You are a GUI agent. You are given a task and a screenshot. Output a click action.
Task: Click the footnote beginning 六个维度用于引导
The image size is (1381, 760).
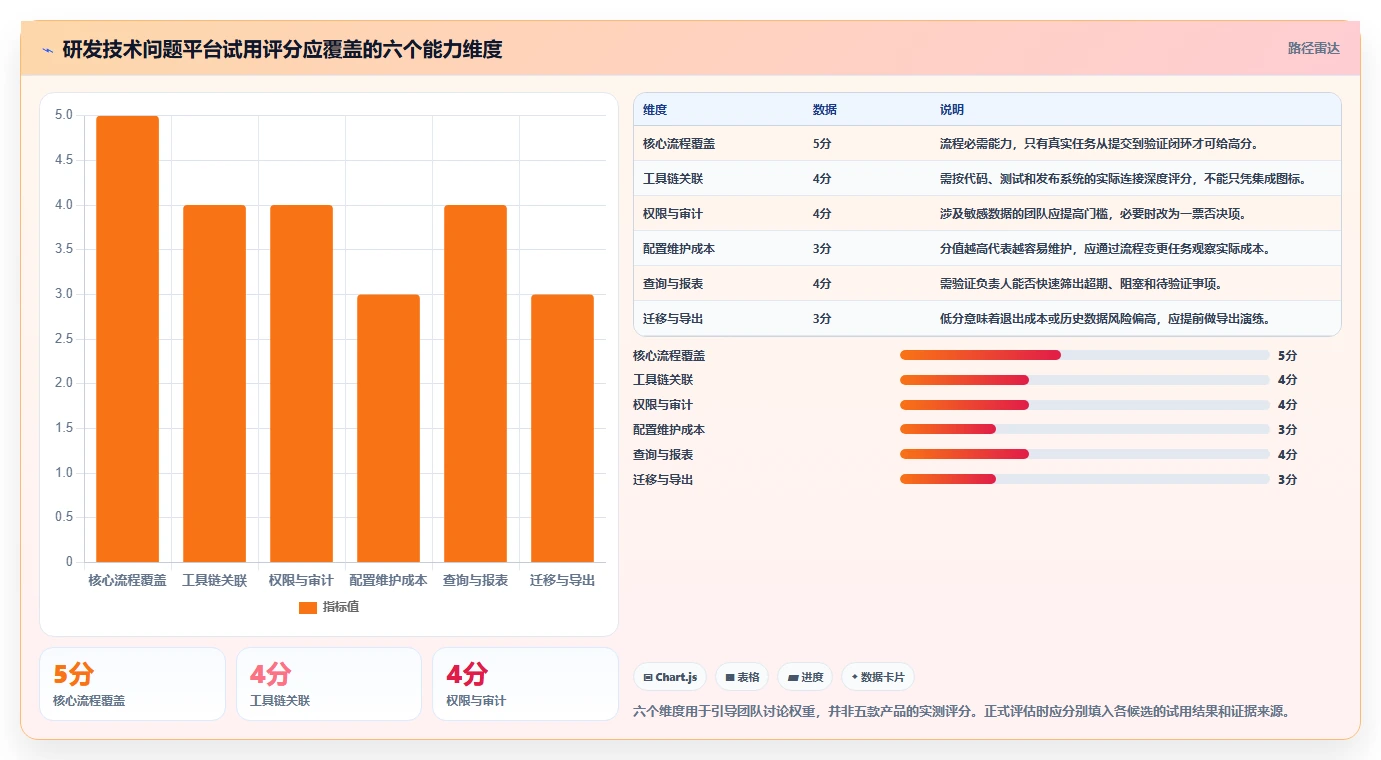pyautogui.click(x=962, y=712)
